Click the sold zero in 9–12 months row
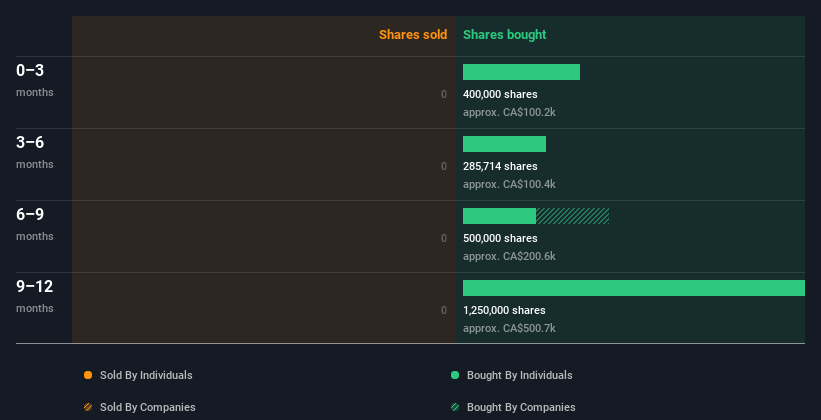This screenshot has width=821, height=420. [444, 311]
